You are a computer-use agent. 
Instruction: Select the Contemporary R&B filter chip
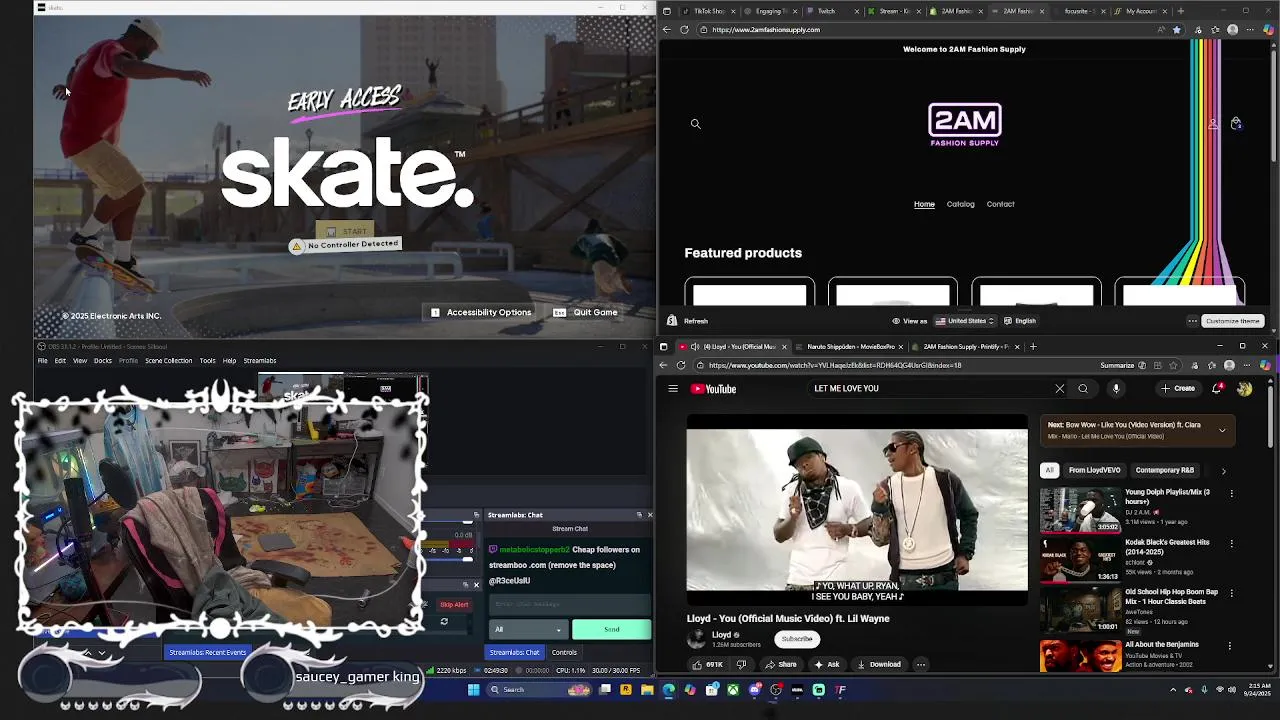tap(1165, 470)
